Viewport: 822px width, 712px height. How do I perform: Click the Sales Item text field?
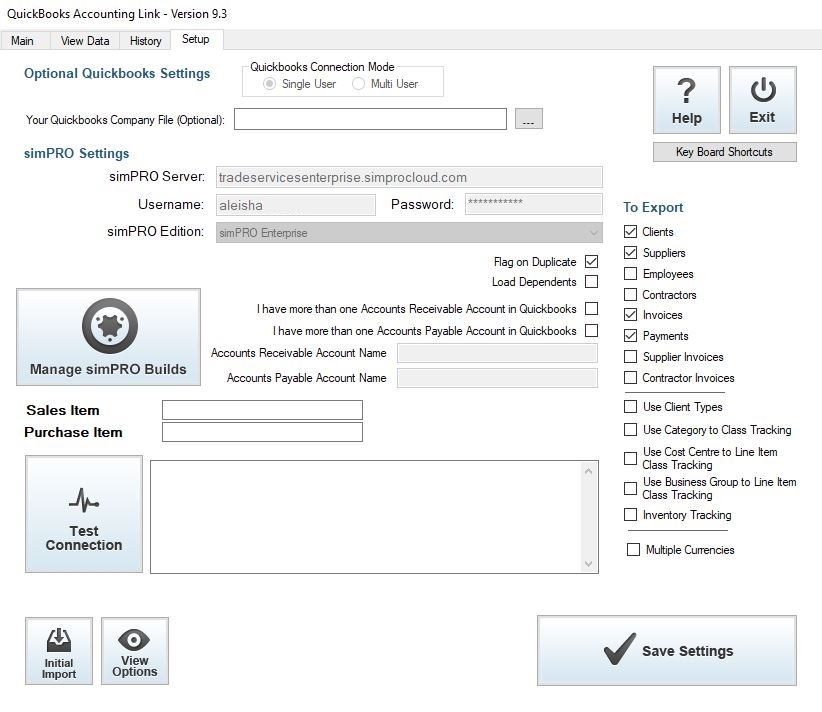point(262,410)
